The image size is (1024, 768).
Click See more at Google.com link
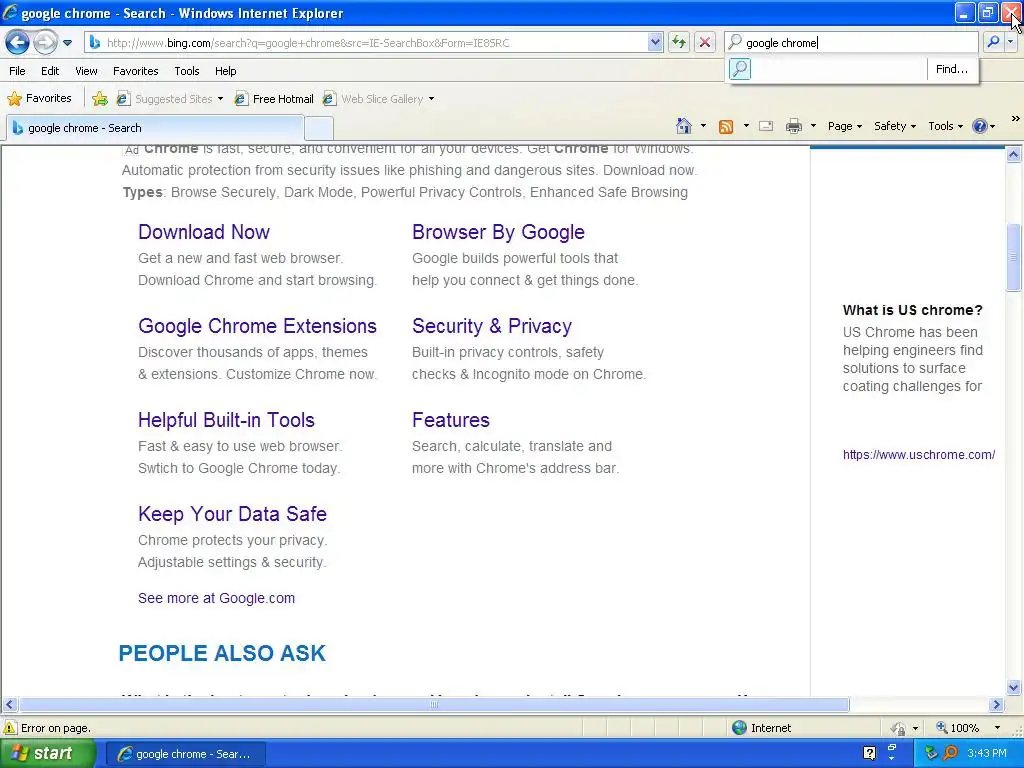[x=216, y=598]
